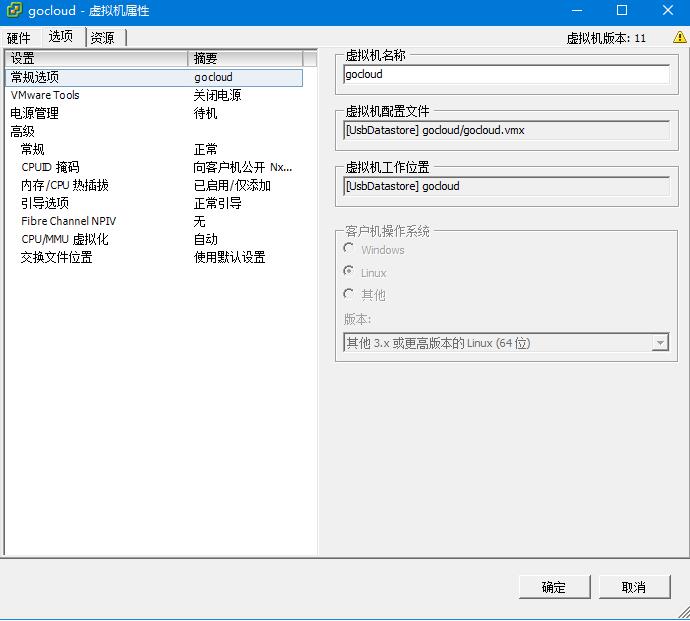Close the 虚拟机属性 window

668,10
